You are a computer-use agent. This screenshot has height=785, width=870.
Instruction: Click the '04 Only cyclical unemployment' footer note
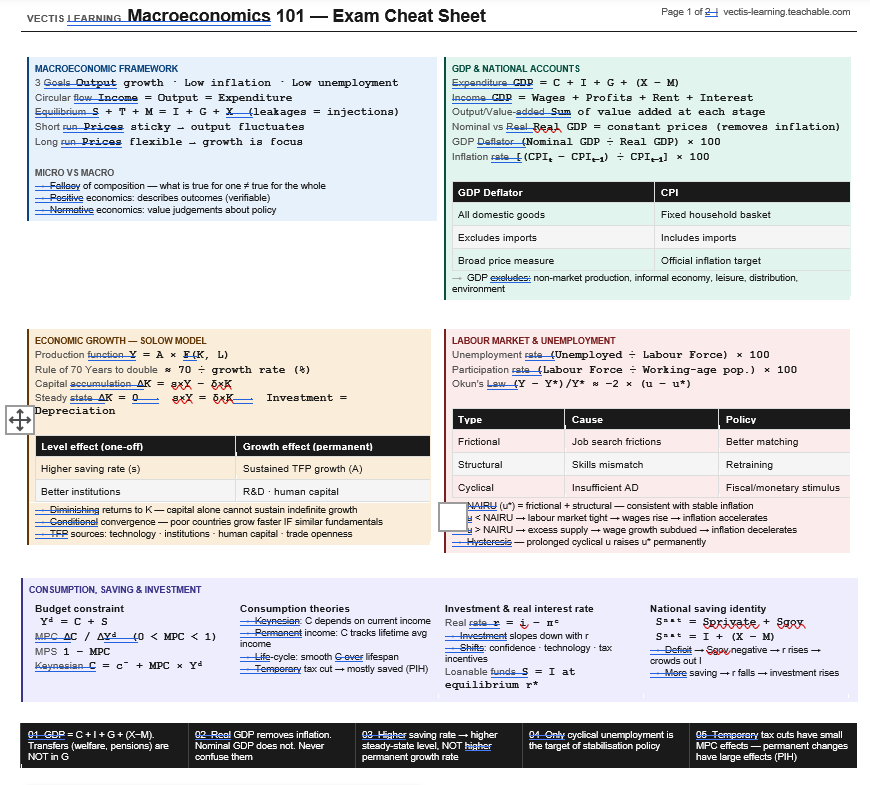601,740
